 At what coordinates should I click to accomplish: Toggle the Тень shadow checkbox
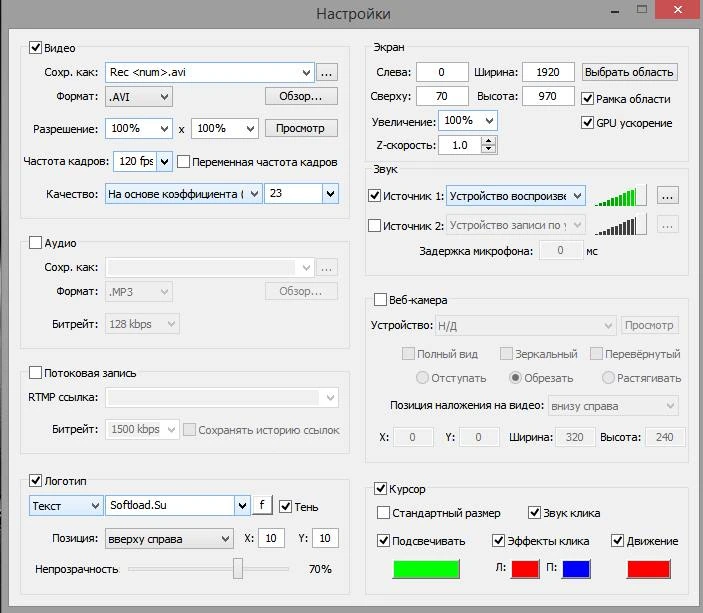286,507
